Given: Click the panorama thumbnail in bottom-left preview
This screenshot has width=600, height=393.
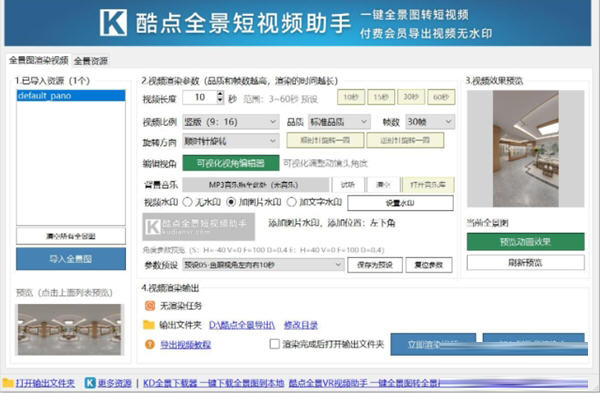Looking at the screenshot, I should 70,329.
